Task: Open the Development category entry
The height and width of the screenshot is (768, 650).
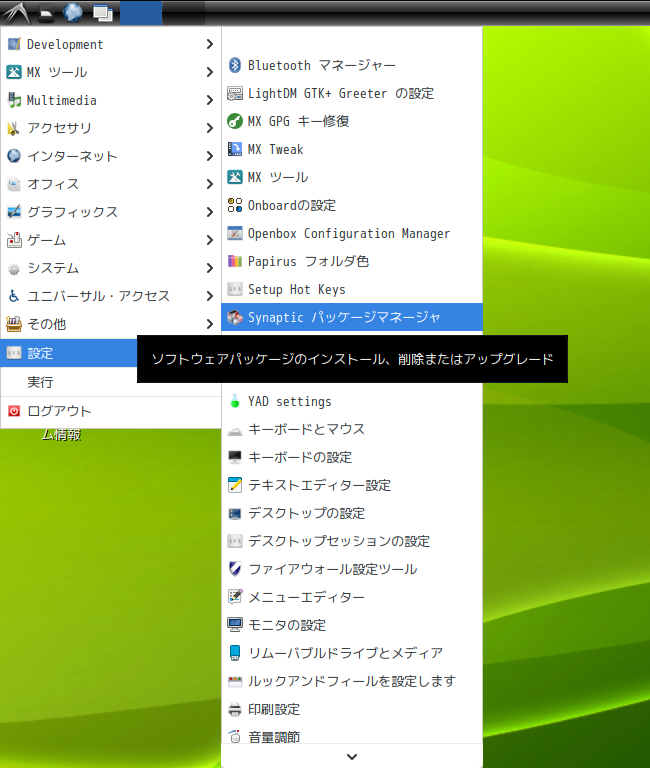Action: click(111, 44)
